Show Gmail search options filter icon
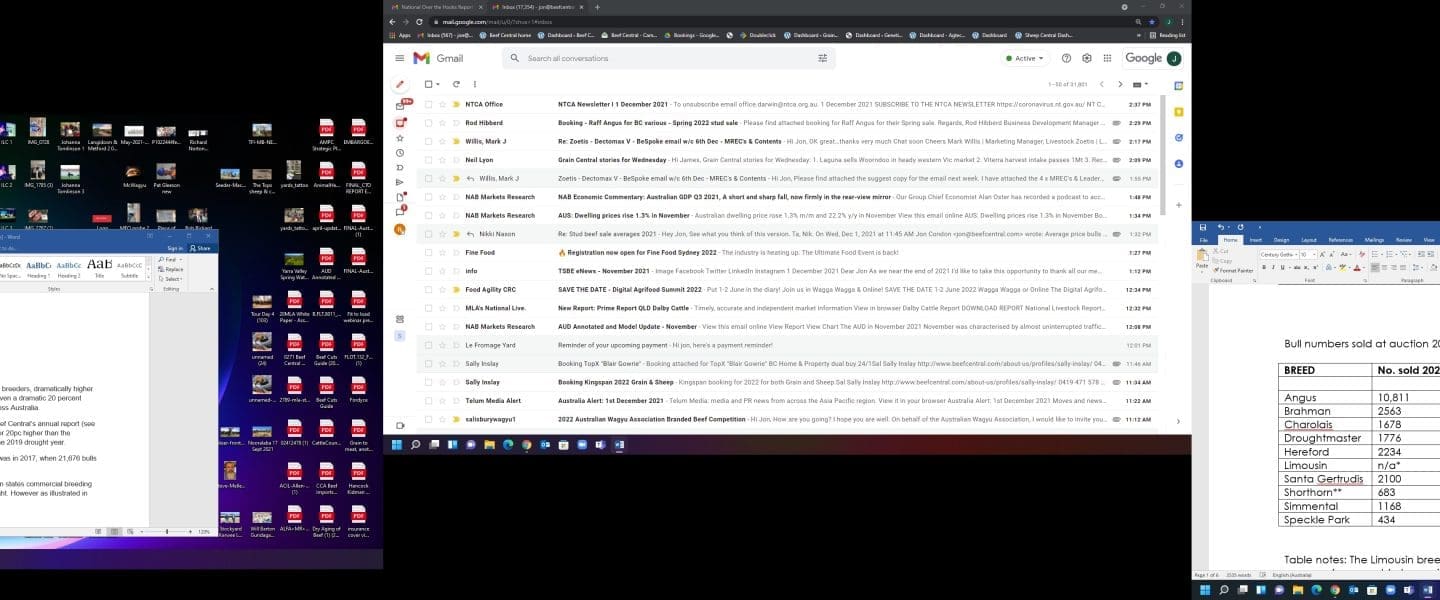The width and height of the screenshot is (1440, 600). (823, 58)
